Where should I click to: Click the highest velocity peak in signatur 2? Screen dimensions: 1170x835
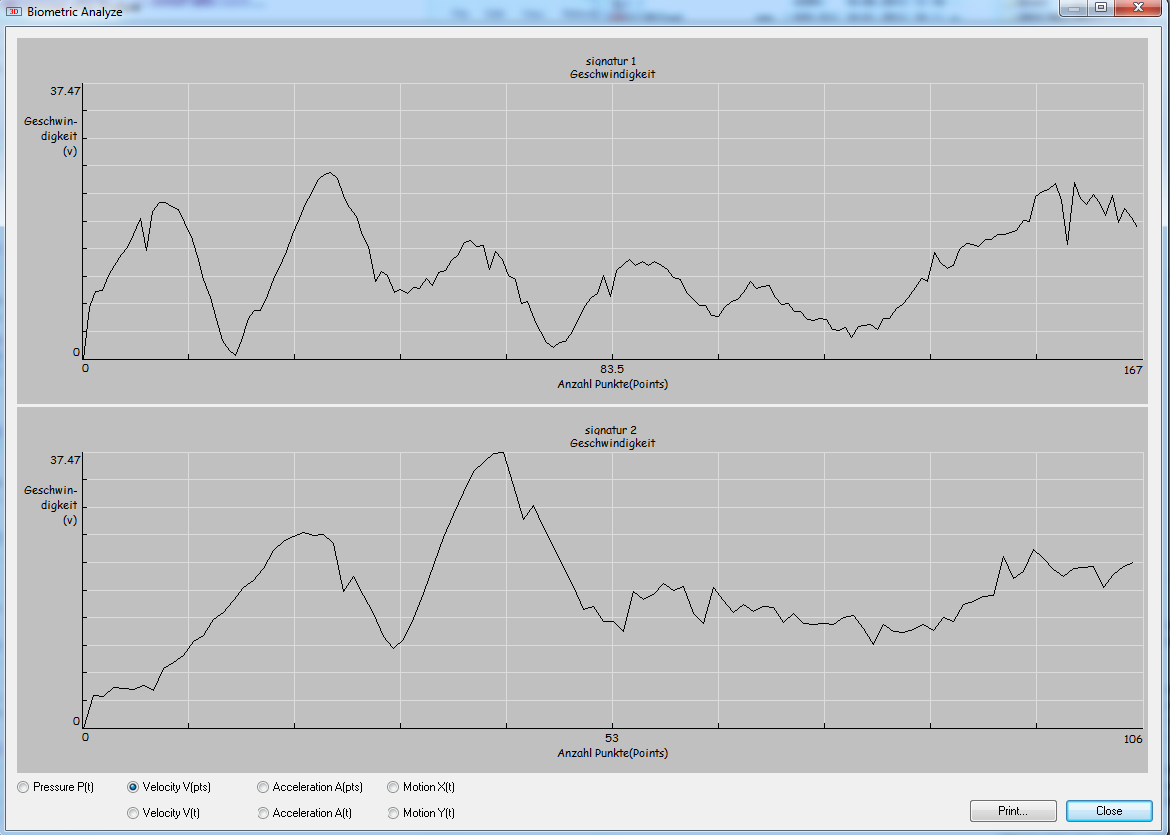point(501,452)
